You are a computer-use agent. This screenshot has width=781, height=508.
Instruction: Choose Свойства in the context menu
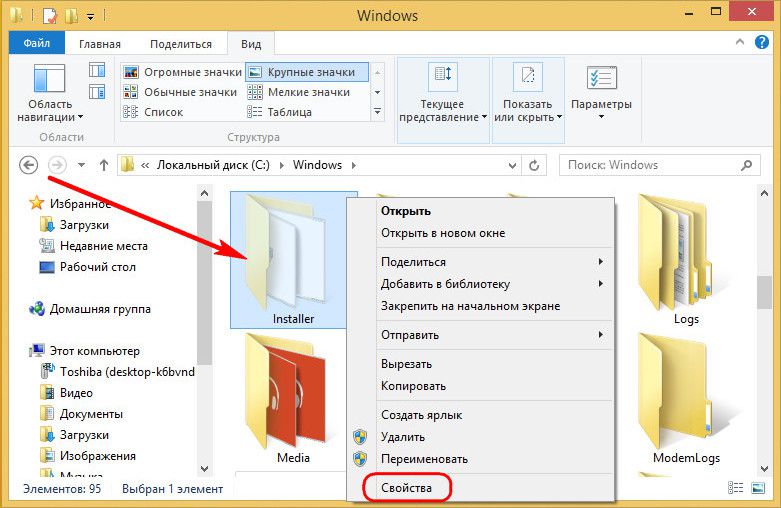[406, 488]
